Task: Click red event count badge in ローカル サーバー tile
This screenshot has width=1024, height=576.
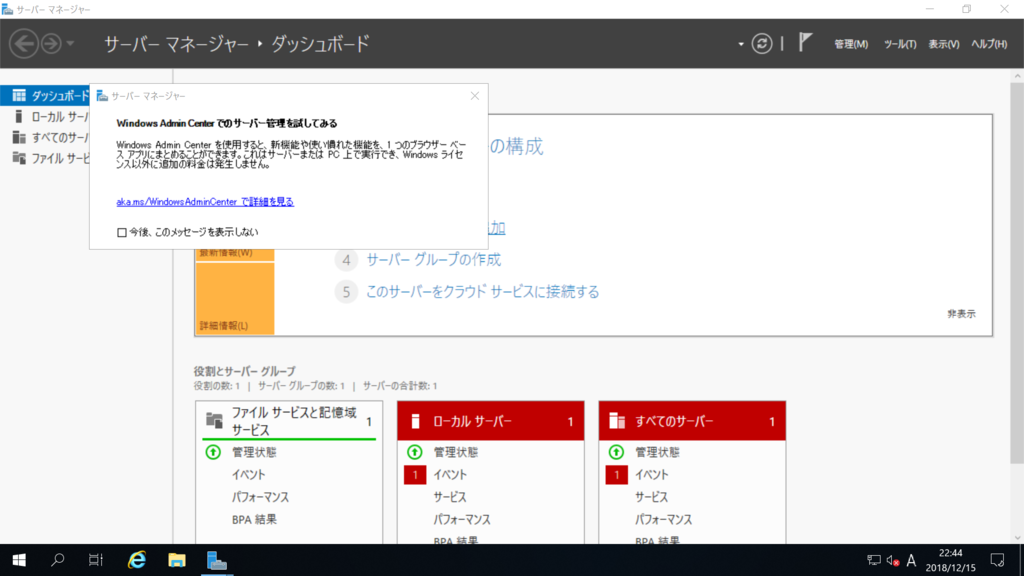Action: (x=415, y=475)
